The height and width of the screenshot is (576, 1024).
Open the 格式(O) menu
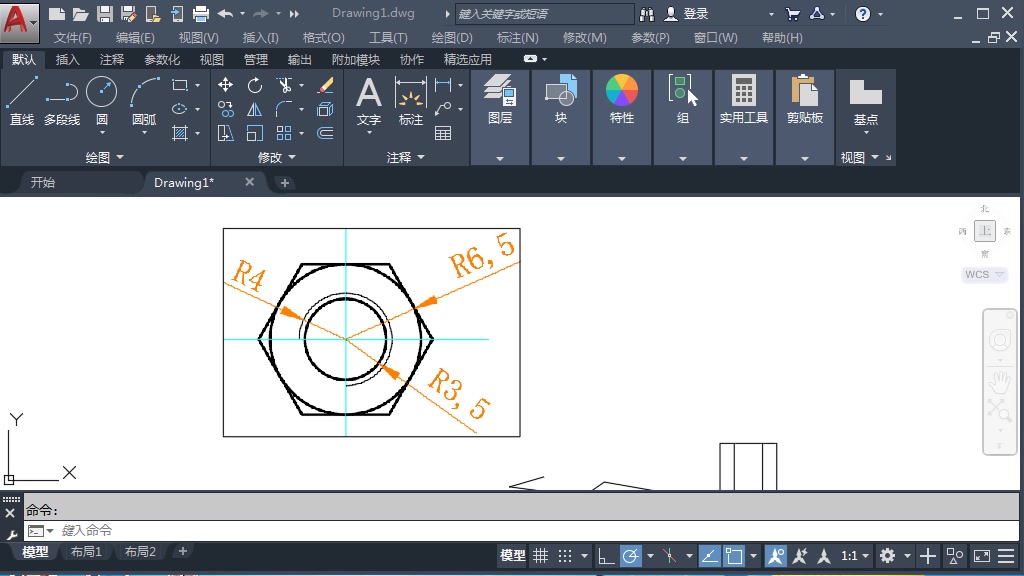click(322, 37)
